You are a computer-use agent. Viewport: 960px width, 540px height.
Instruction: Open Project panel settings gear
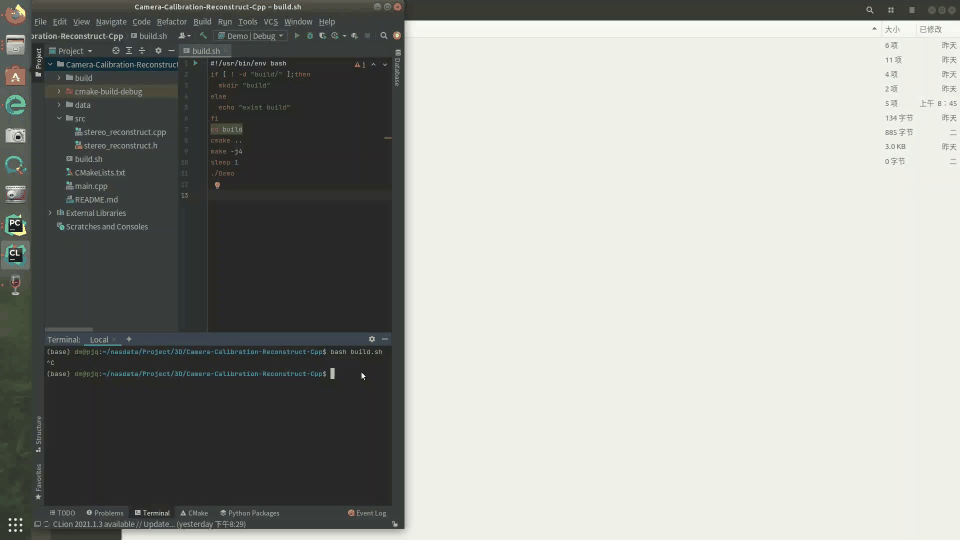pos(158,51)
